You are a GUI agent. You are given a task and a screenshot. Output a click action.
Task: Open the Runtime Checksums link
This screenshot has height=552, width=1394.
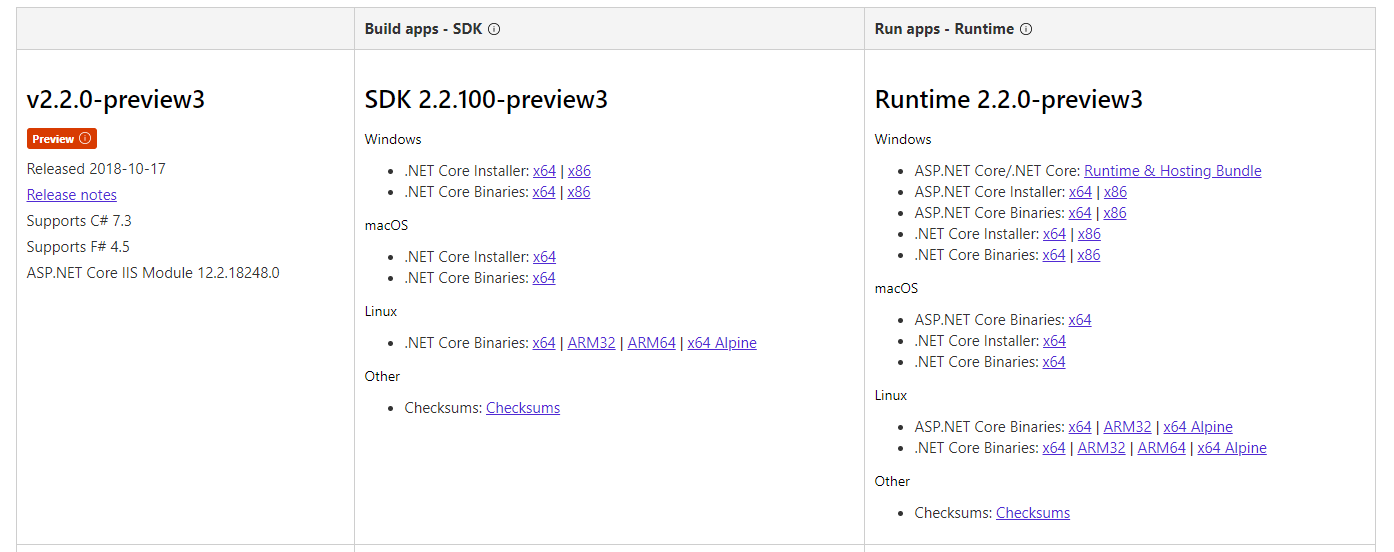tap(1033, 513)
